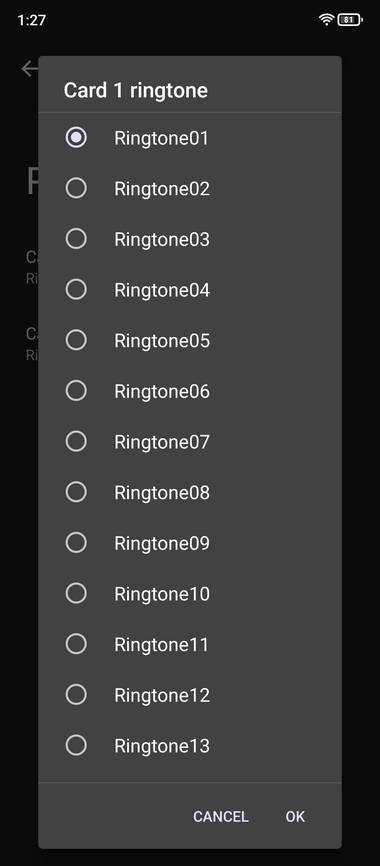Tap the battery indicator icon

(x=350, y=20)
